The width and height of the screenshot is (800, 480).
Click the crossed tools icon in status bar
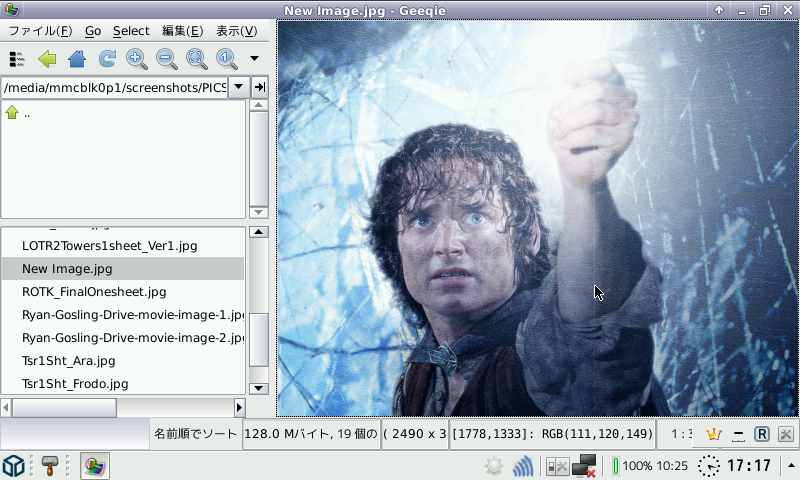coord(786,434)
